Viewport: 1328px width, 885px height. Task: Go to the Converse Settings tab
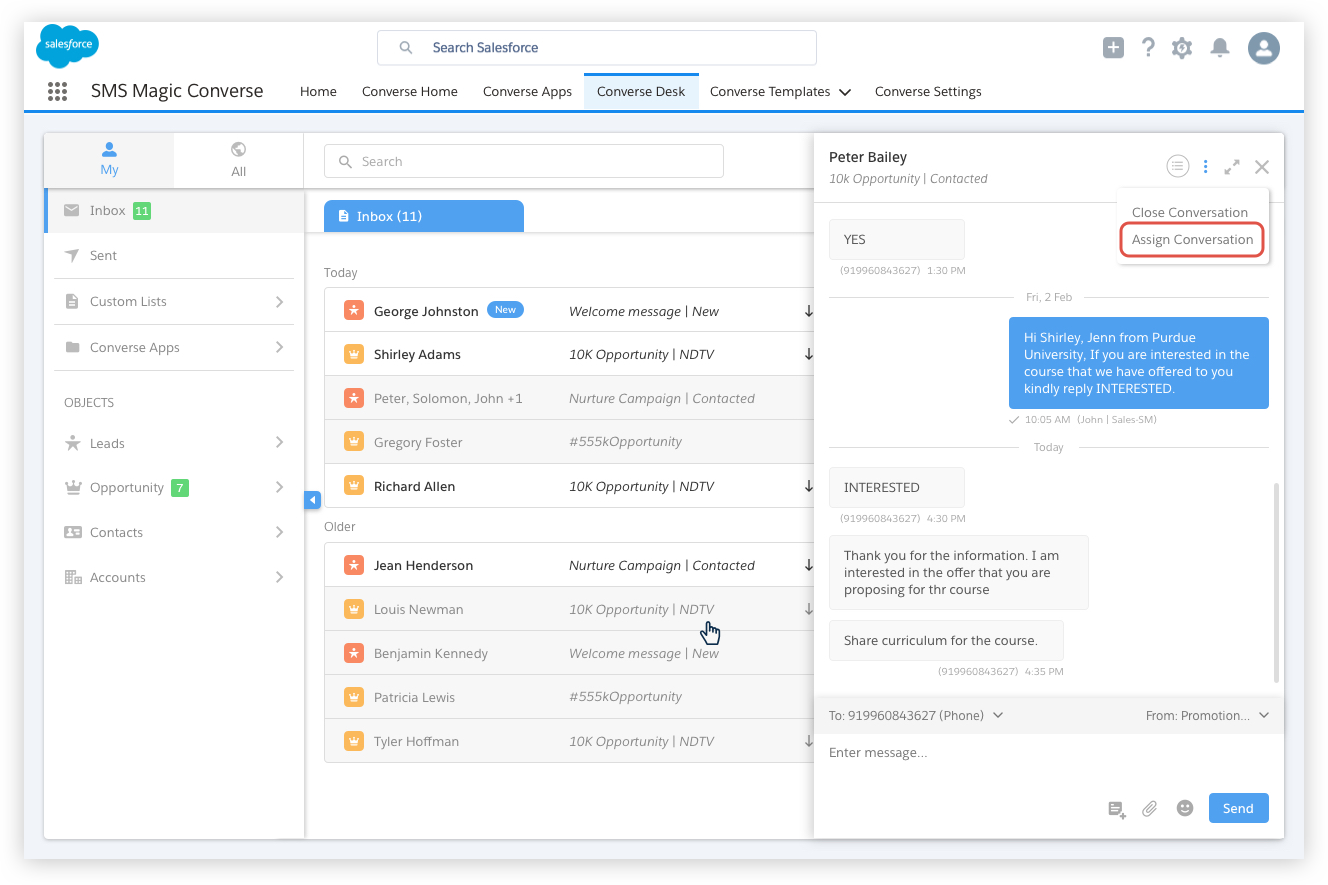pos(928,91)
